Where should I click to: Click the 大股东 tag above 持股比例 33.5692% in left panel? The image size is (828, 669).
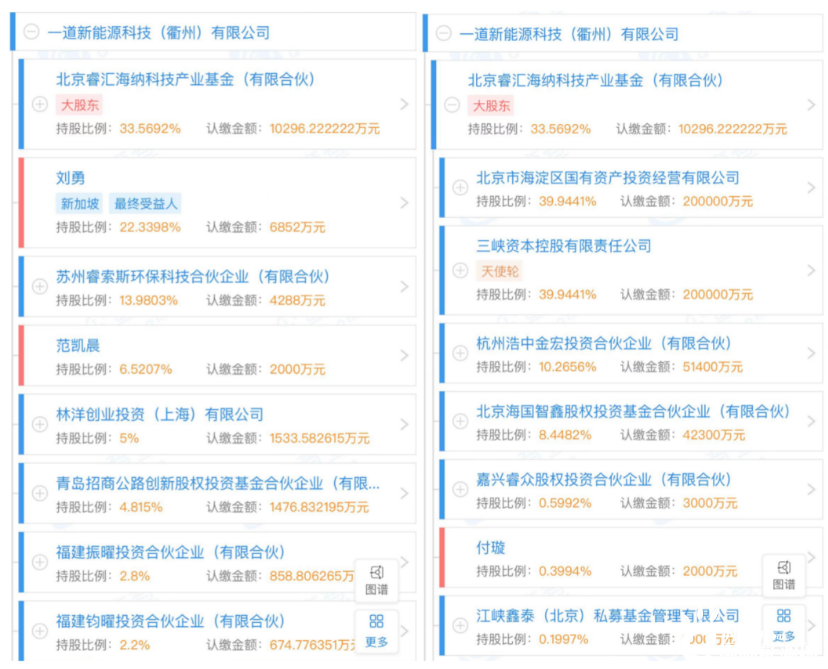(x=79, y=105)
